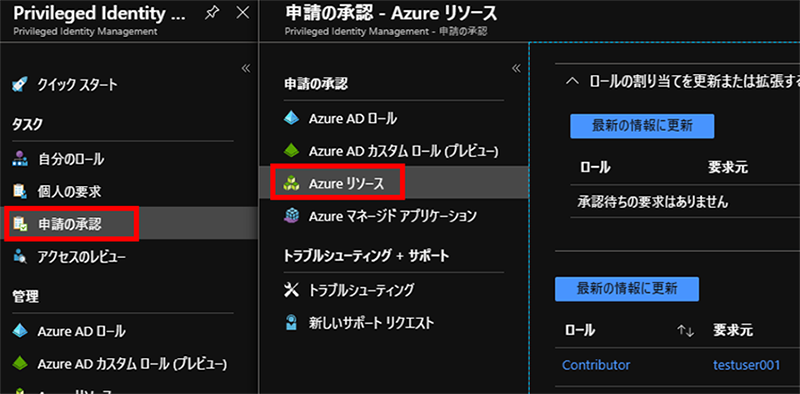Screen dimensions: 800x394
Task: Close the Privileged Identity Management blade
Action: click(x=243, y=14)
